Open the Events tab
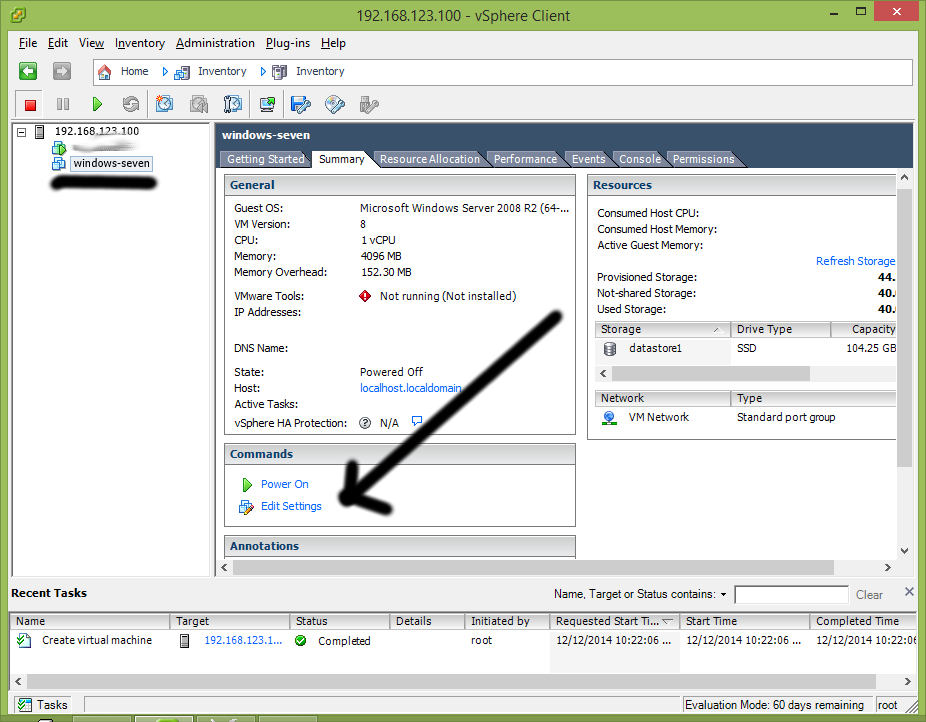The height and width of the screenshot is (722, 926). tap(588, 159)
